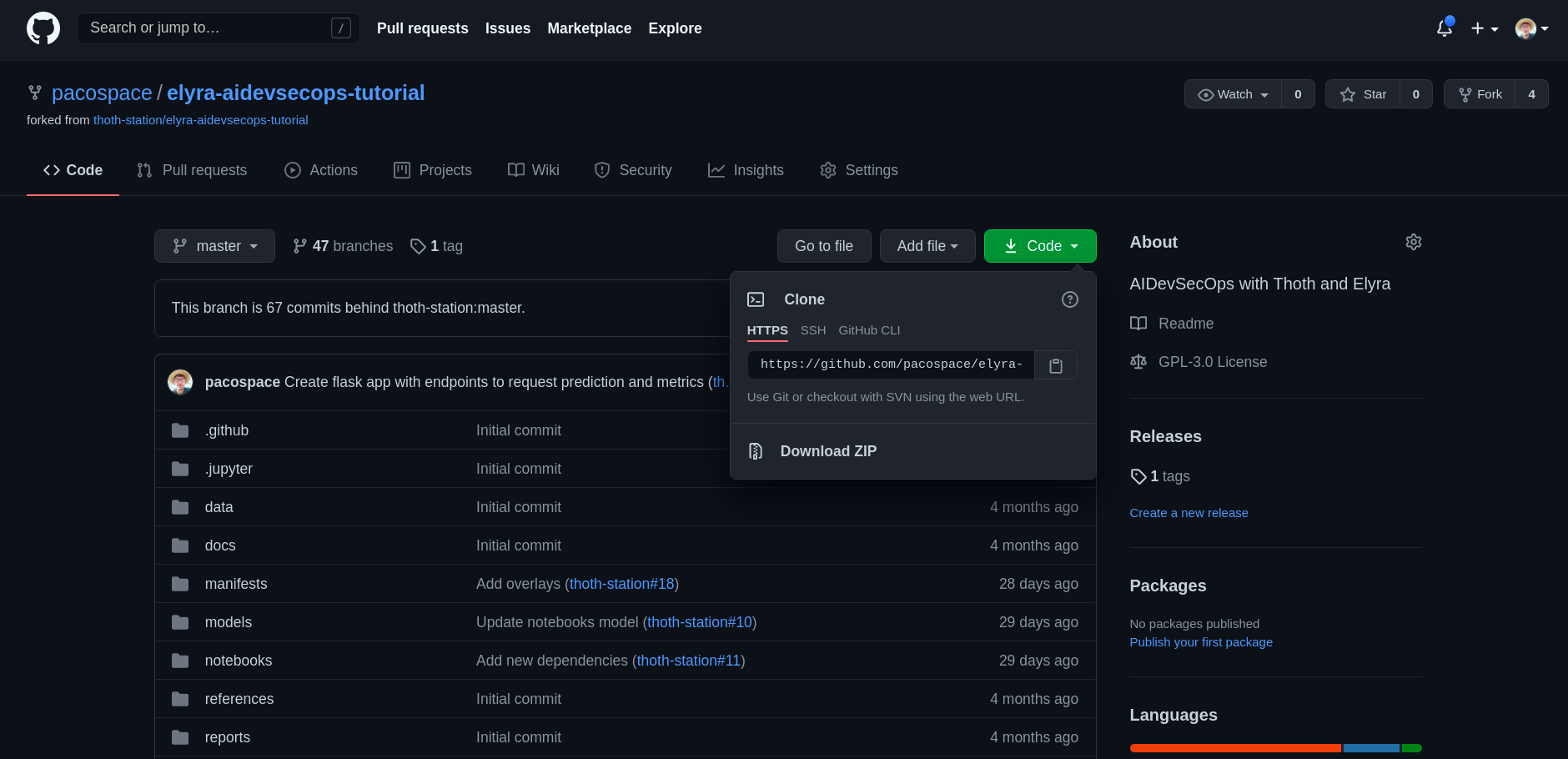
Task: Open the Actions tab
Action: point(321,170)
